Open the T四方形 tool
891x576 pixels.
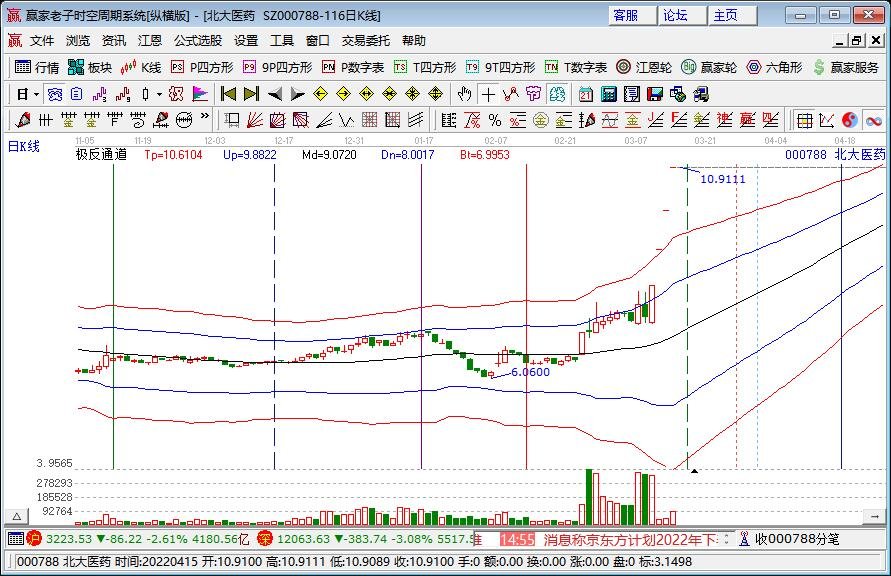(425, 68)
